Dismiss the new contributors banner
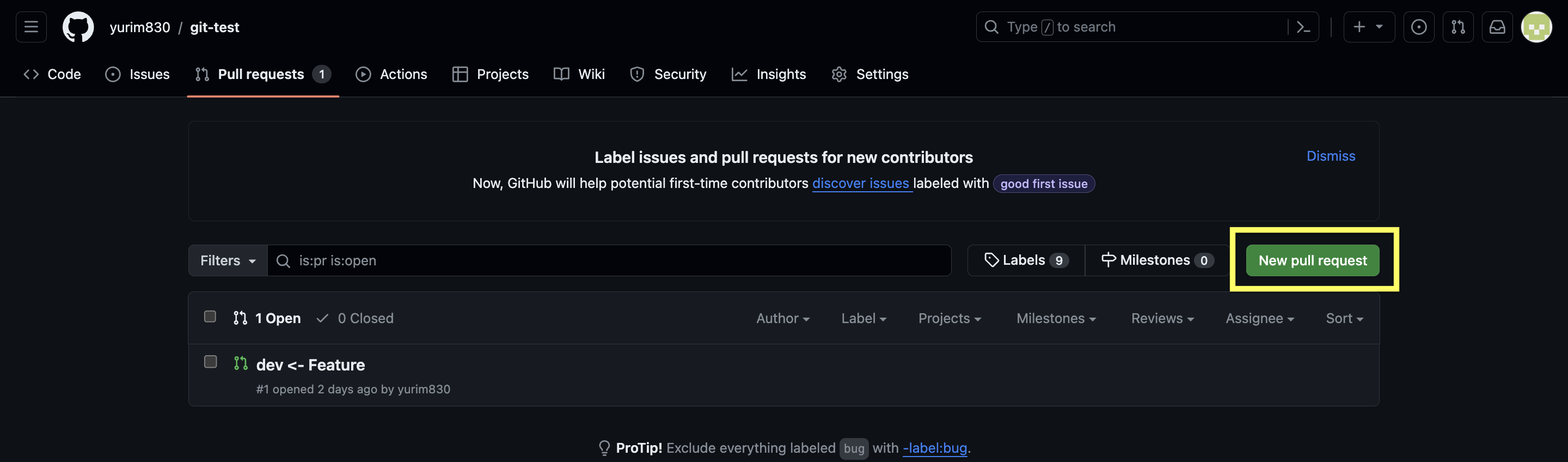 point(1331,156)
